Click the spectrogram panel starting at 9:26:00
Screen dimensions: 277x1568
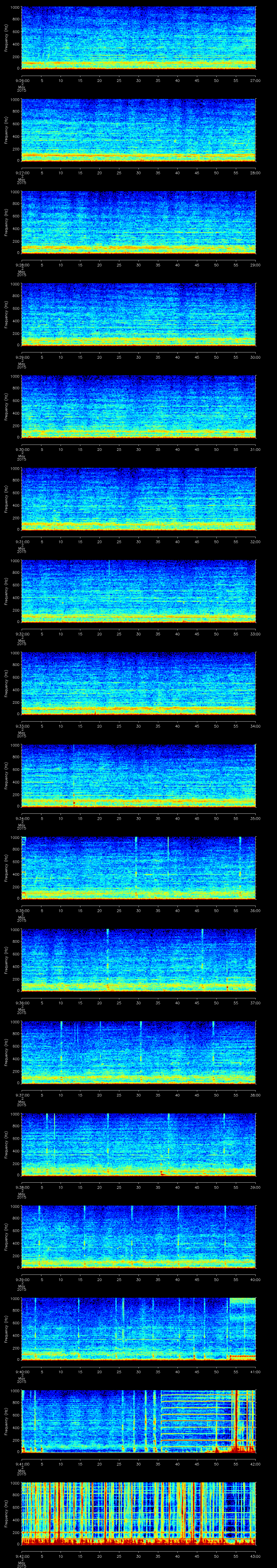tap(138, 38)
